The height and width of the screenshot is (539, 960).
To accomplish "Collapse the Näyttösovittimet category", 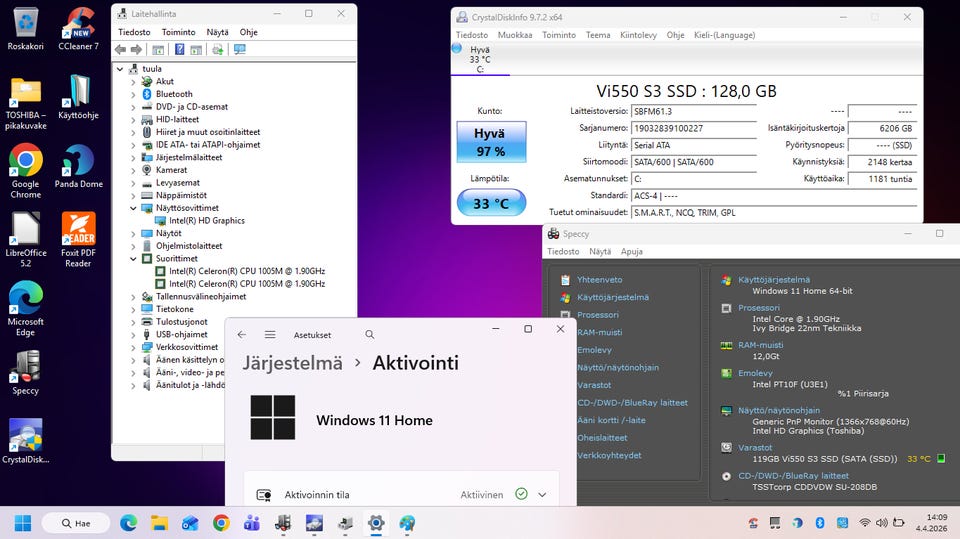I will click(x=133, y=208).
